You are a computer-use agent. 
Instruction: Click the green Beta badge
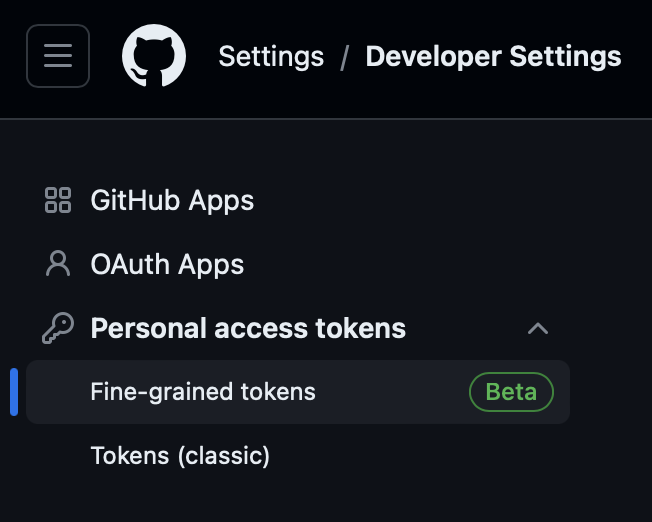(x=510, y=392)
